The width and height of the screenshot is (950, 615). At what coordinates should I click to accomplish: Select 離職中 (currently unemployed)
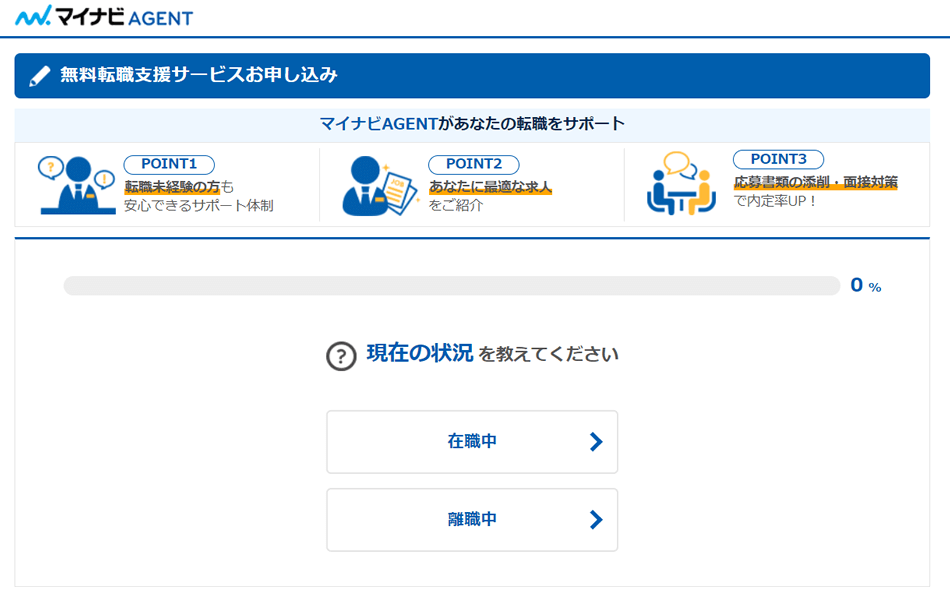[472, 520]
